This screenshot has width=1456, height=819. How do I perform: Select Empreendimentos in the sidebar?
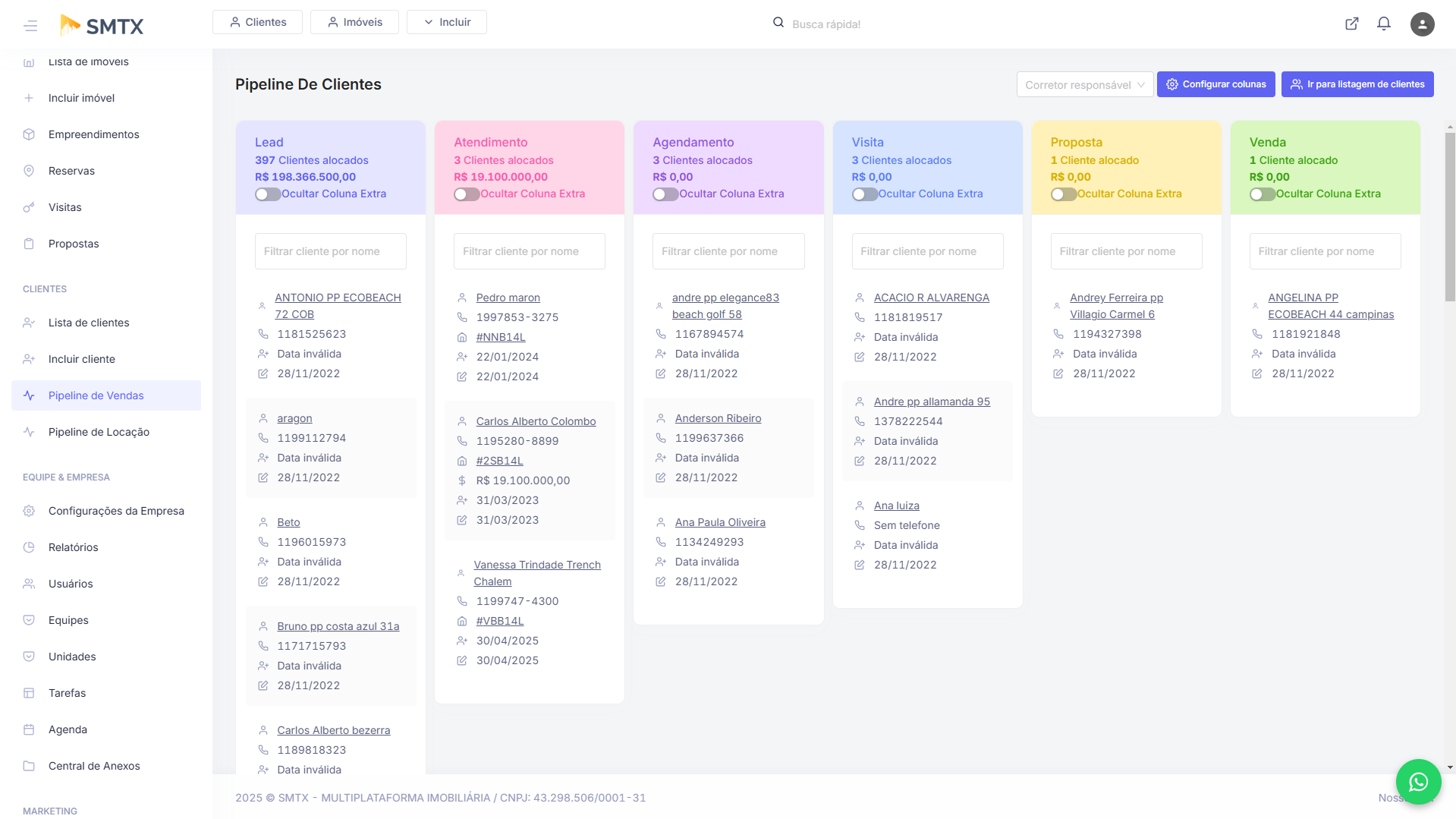pos(93,134)
